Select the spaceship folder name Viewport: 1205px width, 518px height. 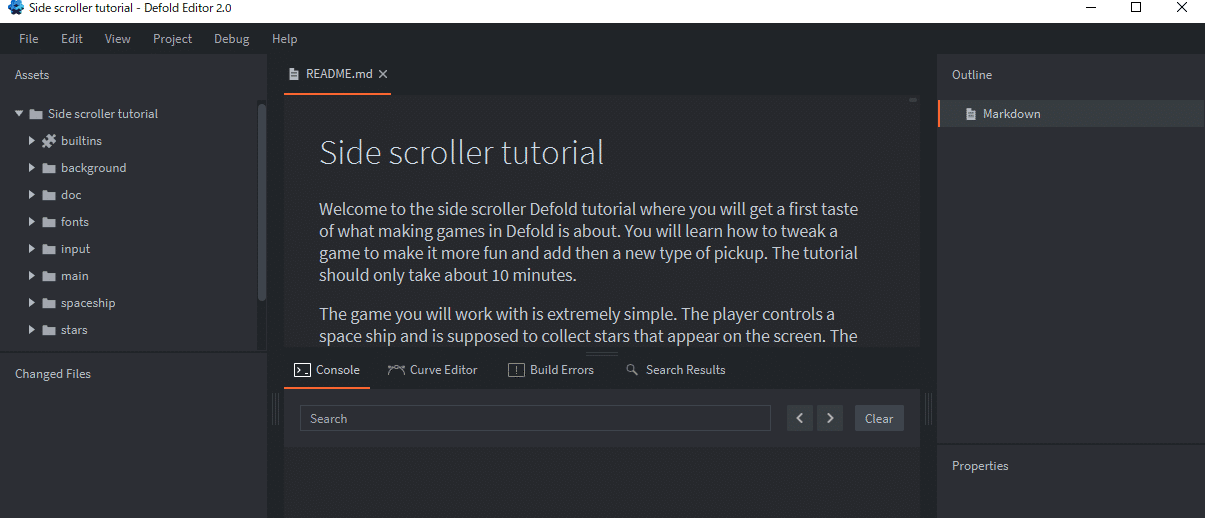(88, 303)
